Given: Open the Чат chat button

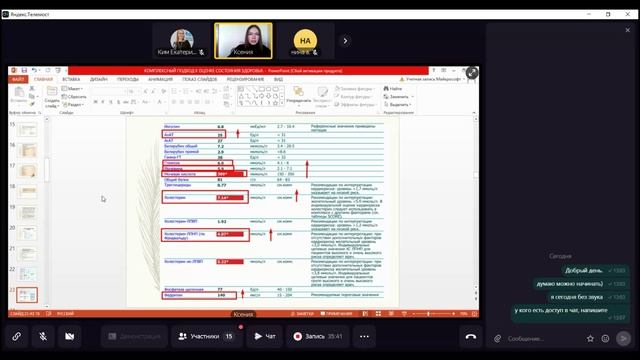Looking at the screenshot, I should [x=264, y=336].
